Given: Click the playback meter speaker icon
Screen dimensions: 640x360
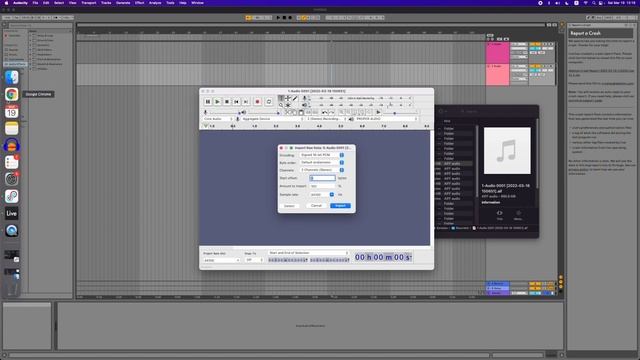Looking at the screenshot, I should pos(304,105).
